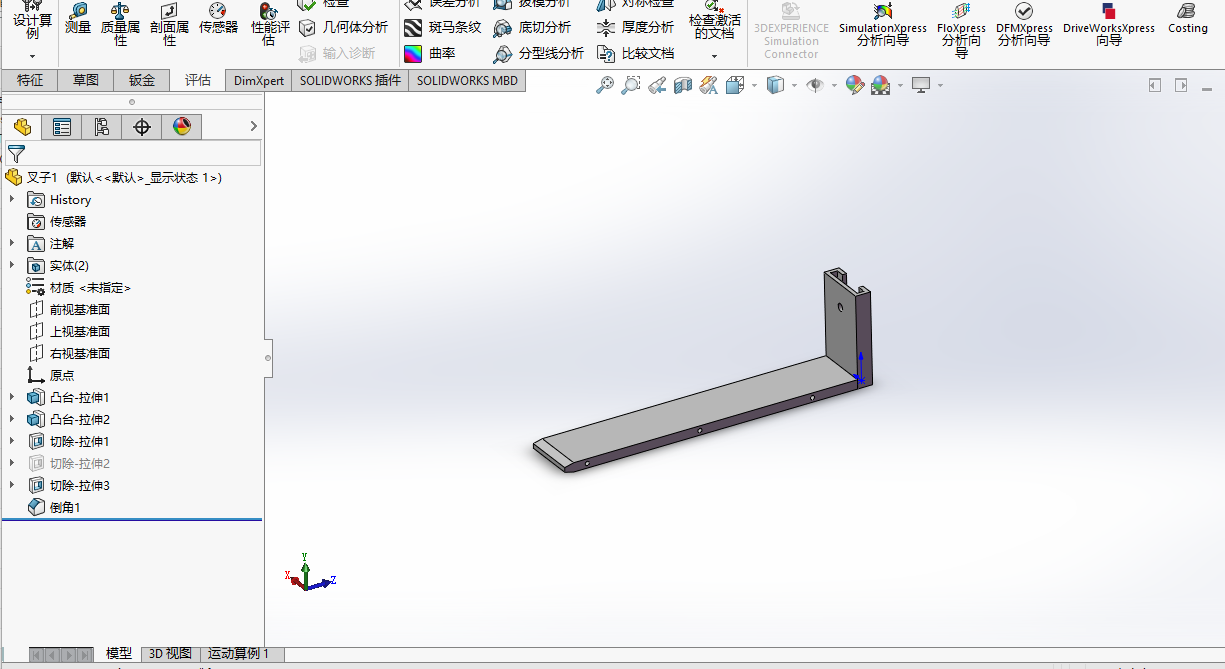Select 材质 <未指定> material item
Screen dimensions: 1225x669
pyautogui.click(x=79, y=287)
